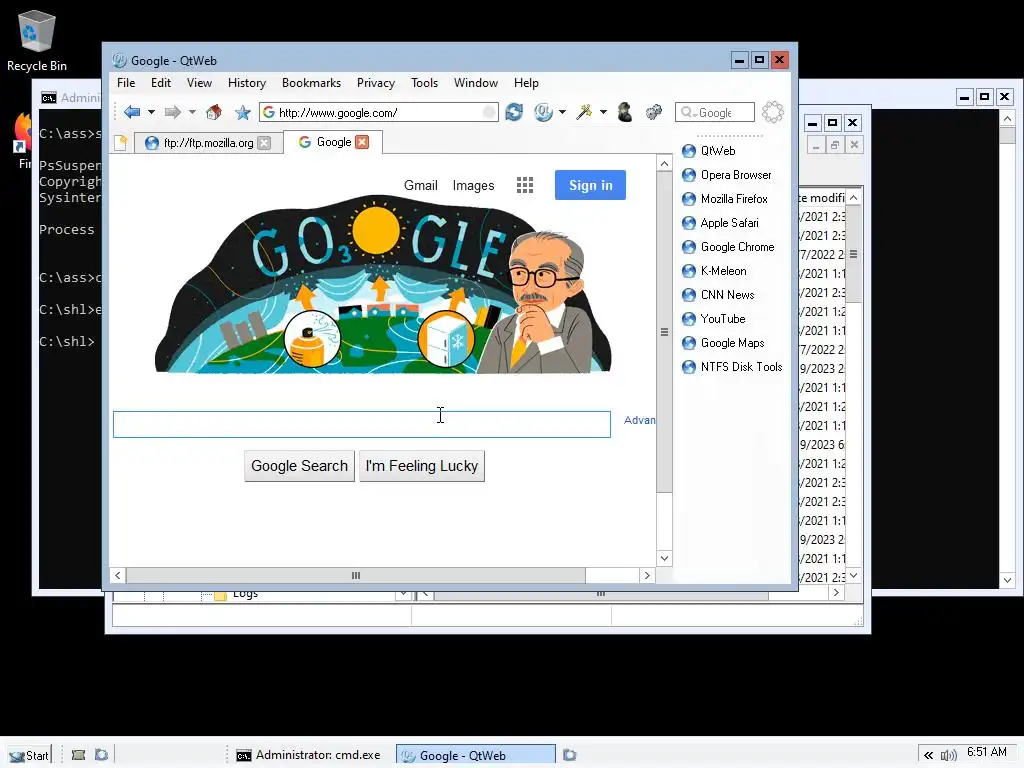Click the page's vertical scroll up arrow
The width and height of the screenshot is (1024, 768).
point(664,164)
